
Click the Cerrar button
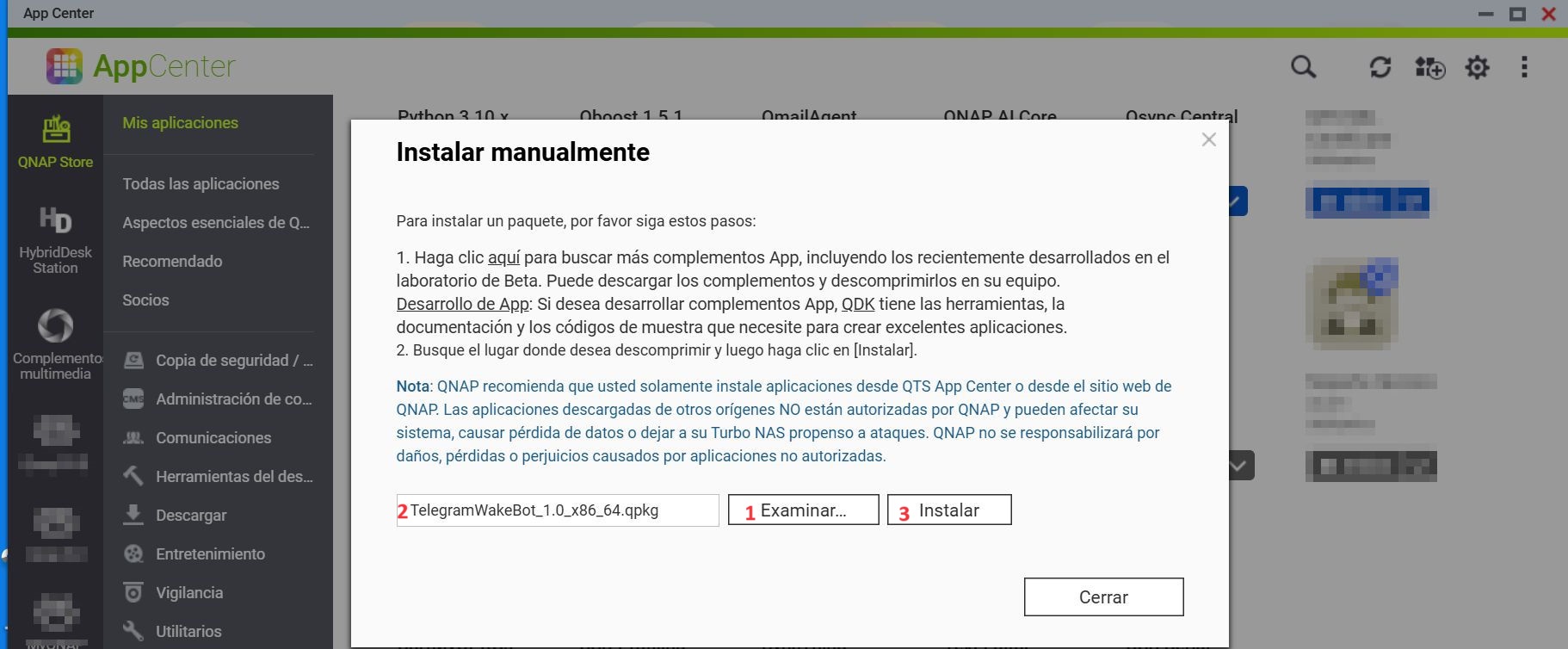[x=1103, y=596]
